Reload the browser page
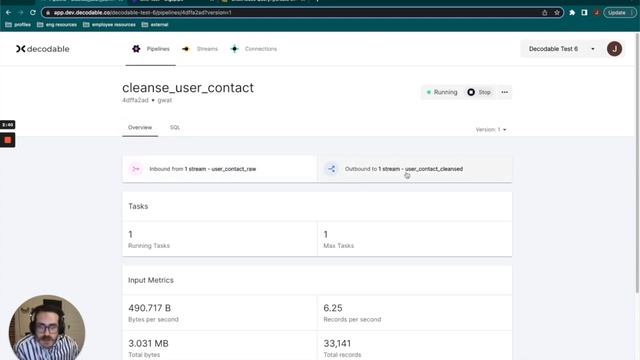Viewport: 640px width, 360px height. [33, 13]
